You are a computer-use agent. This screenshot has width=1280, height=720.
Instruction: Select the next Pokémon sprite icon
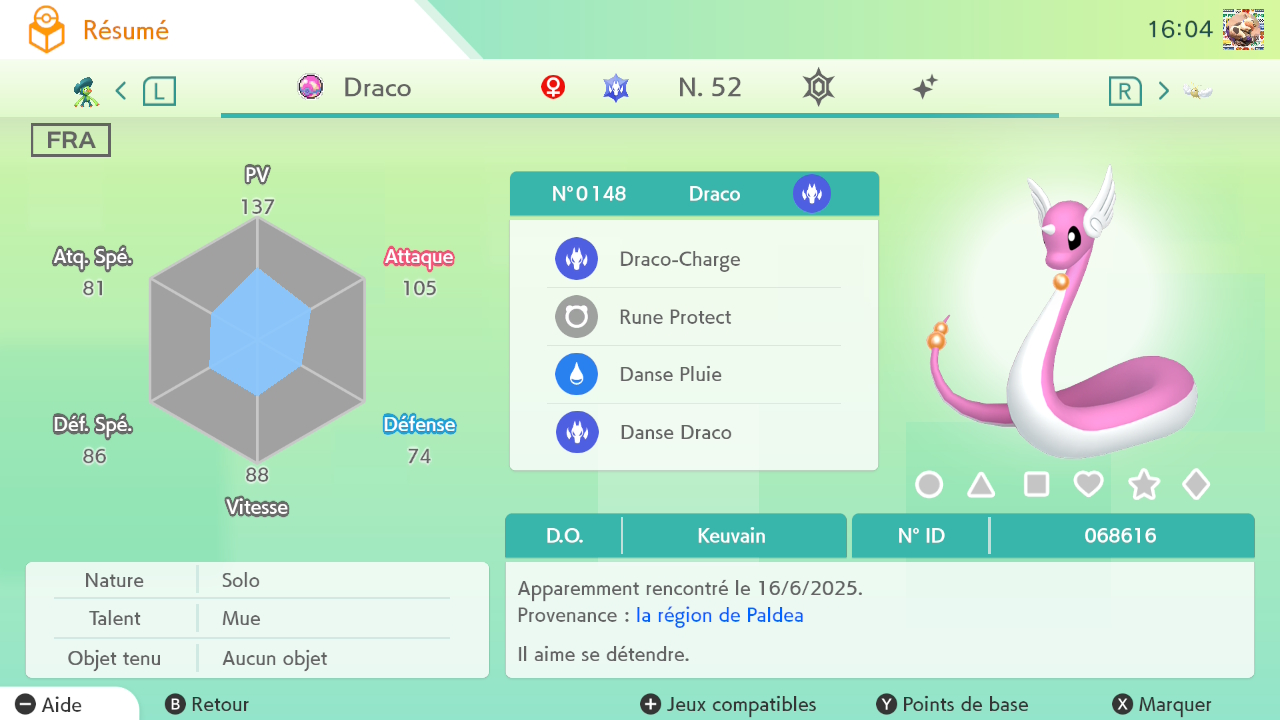tap(1198, 91)
